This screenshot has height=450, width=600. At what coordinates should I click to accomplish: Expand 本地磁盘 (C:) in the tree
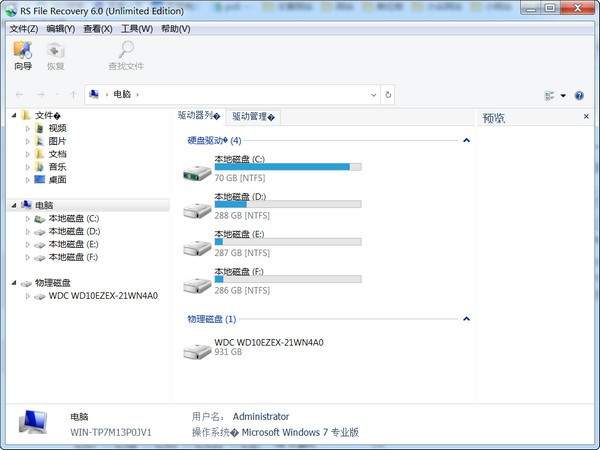click(x=28, y=218)
